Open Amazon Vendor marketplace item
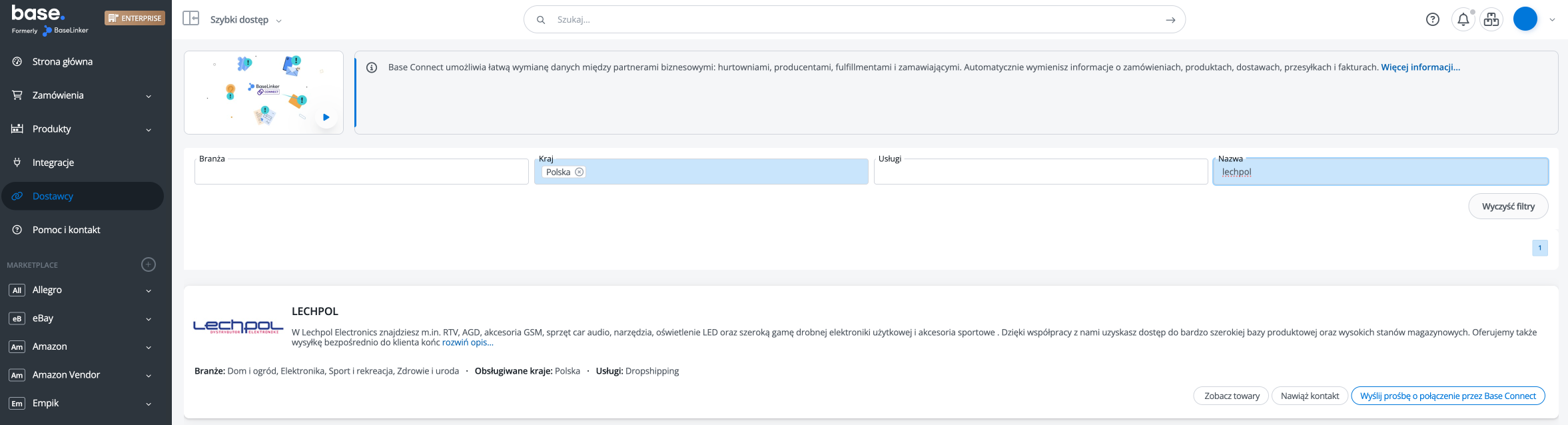 pos(66,375)
